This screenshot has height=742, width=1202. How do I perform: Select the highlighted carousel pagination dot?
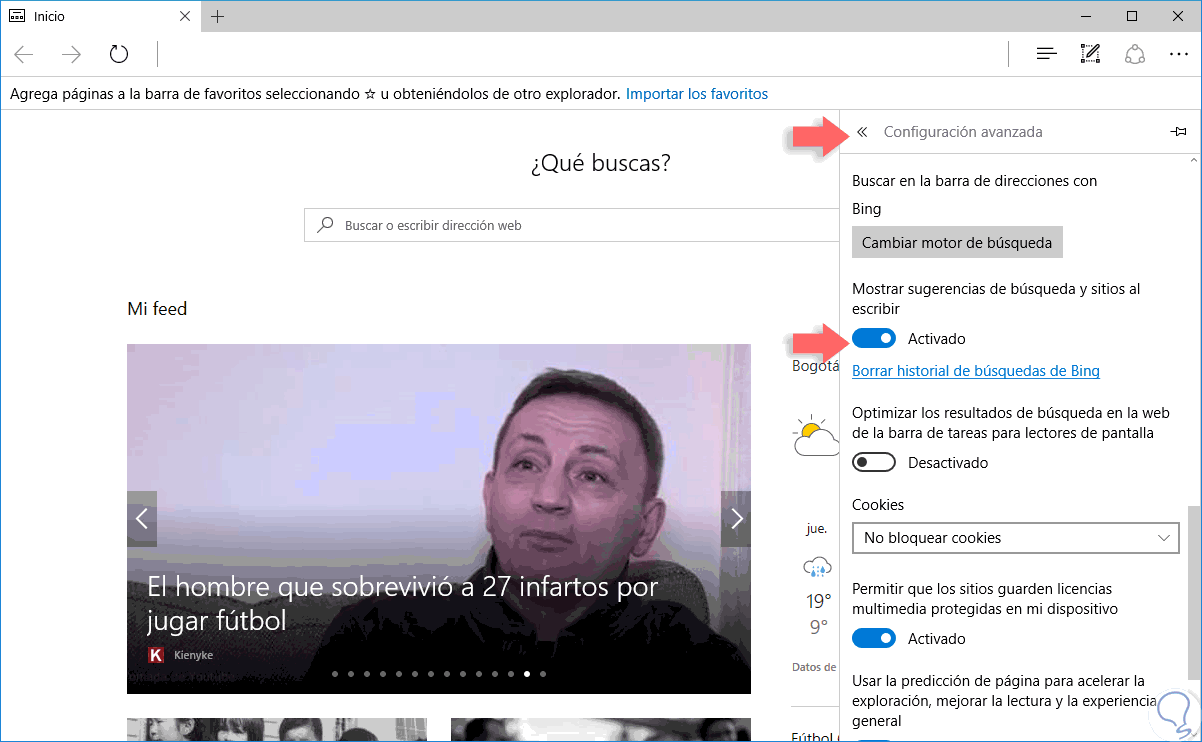click(527, 674)
